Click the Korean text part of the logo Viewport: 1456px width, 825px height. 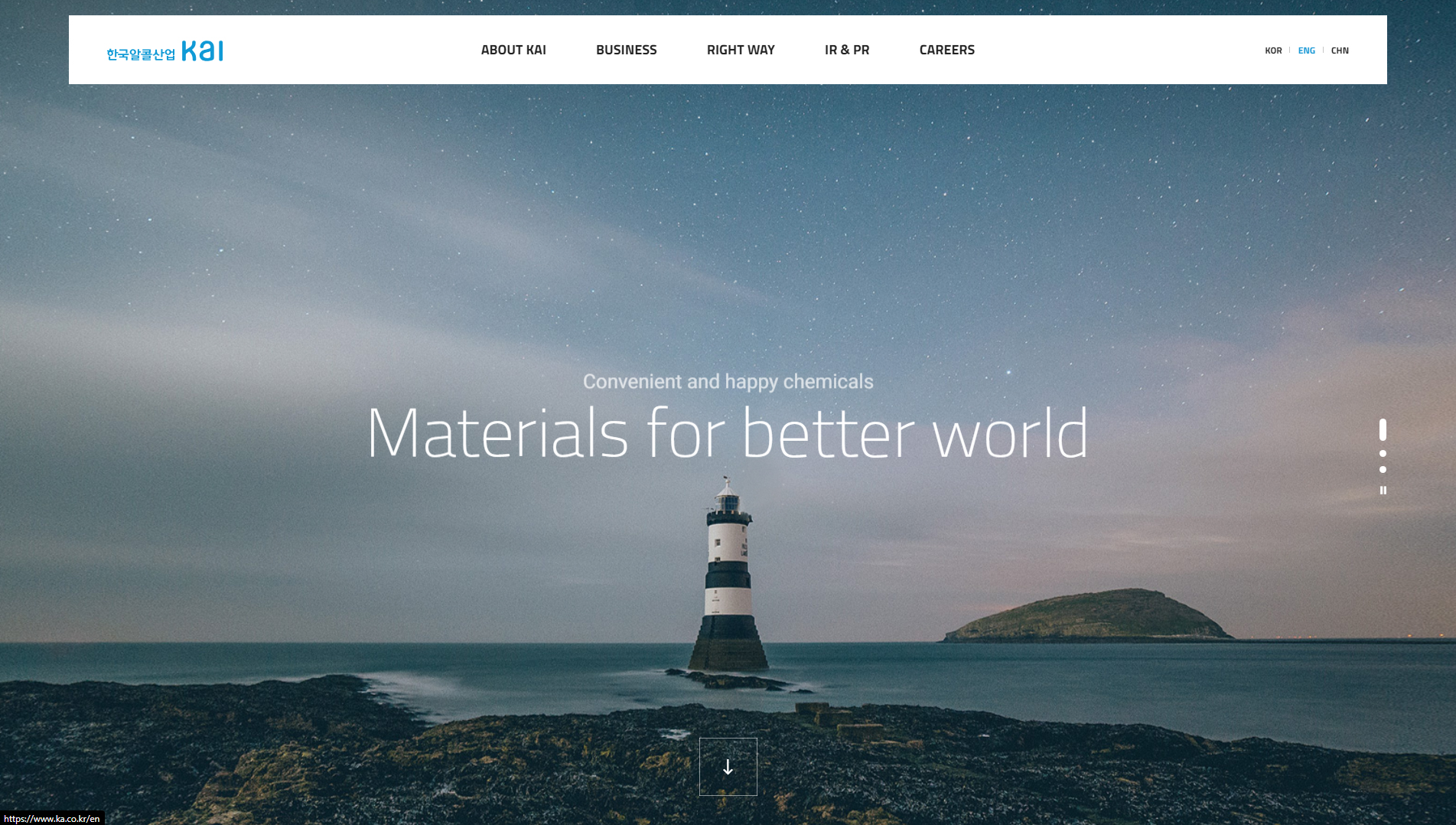click(x=141, y=54)
